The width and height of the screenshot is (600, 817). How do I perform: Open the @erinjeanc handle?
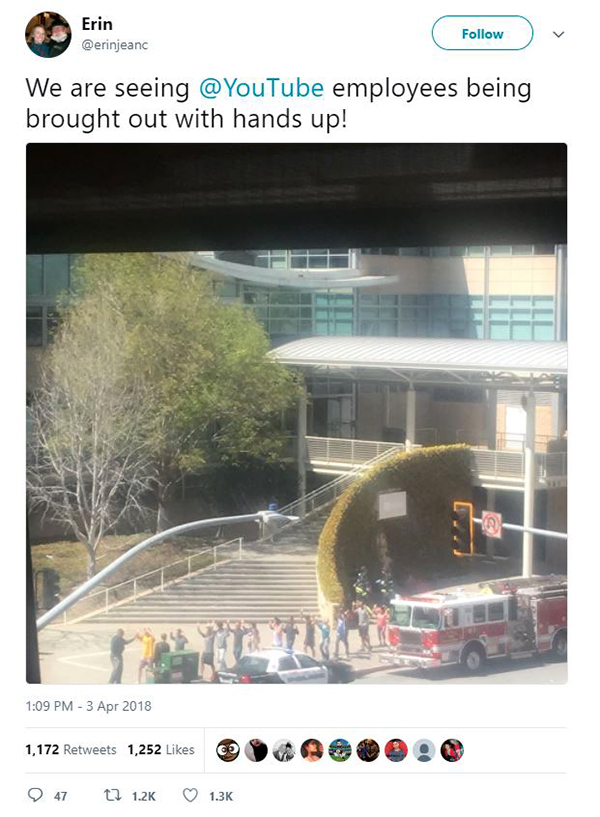[x=115, y=45]
